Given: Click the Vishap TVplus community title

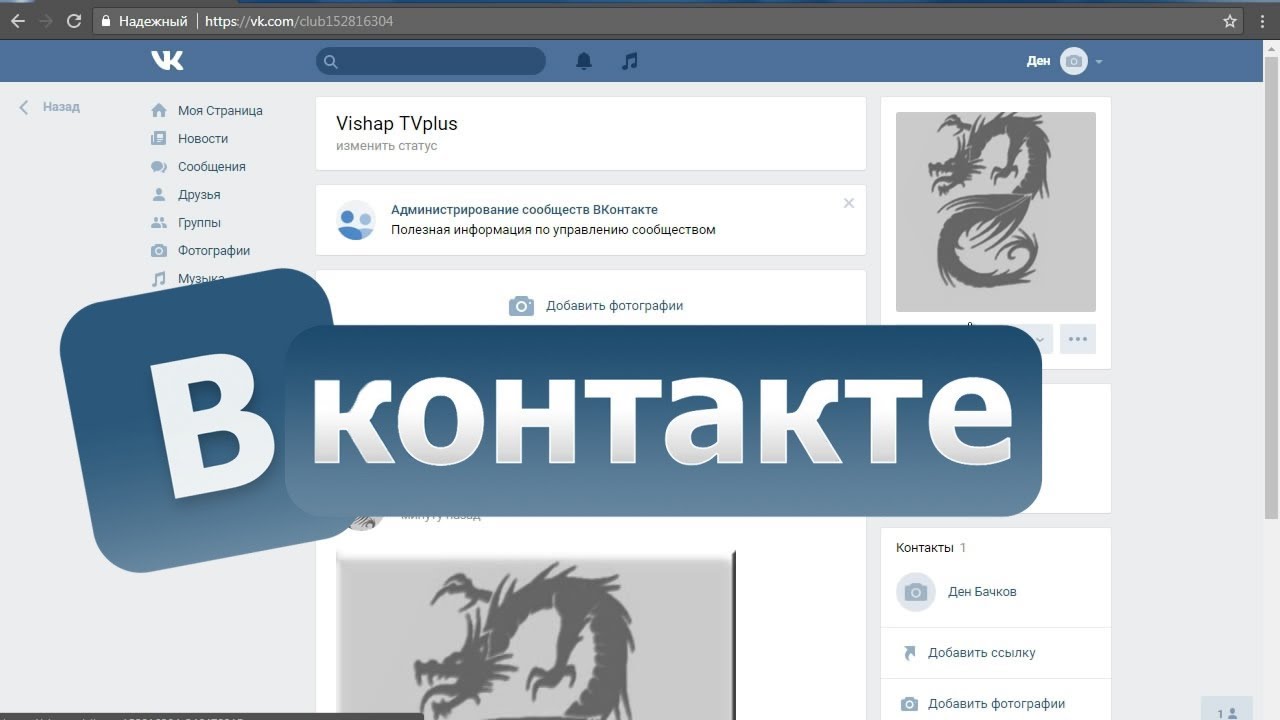Looking at the screenshot, I should point(397,124).
